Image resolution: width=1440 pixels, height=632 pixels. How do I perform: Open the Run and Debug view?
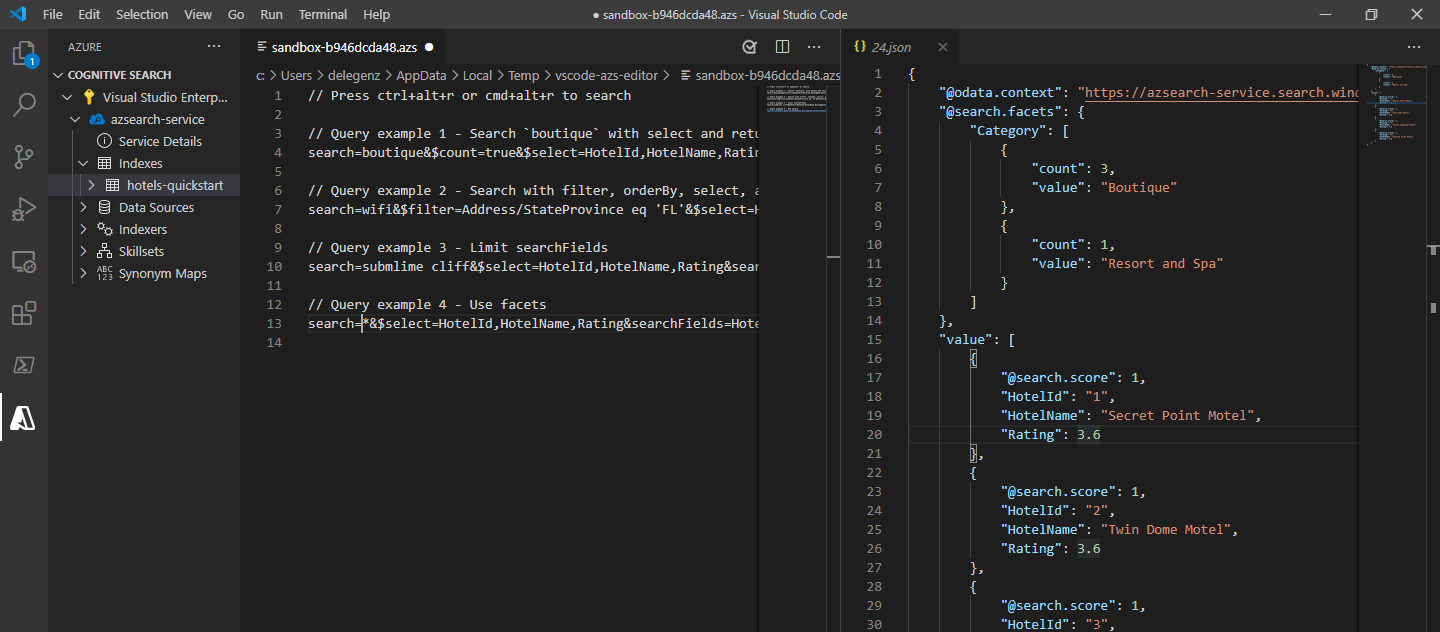click(x=24, y=209)
